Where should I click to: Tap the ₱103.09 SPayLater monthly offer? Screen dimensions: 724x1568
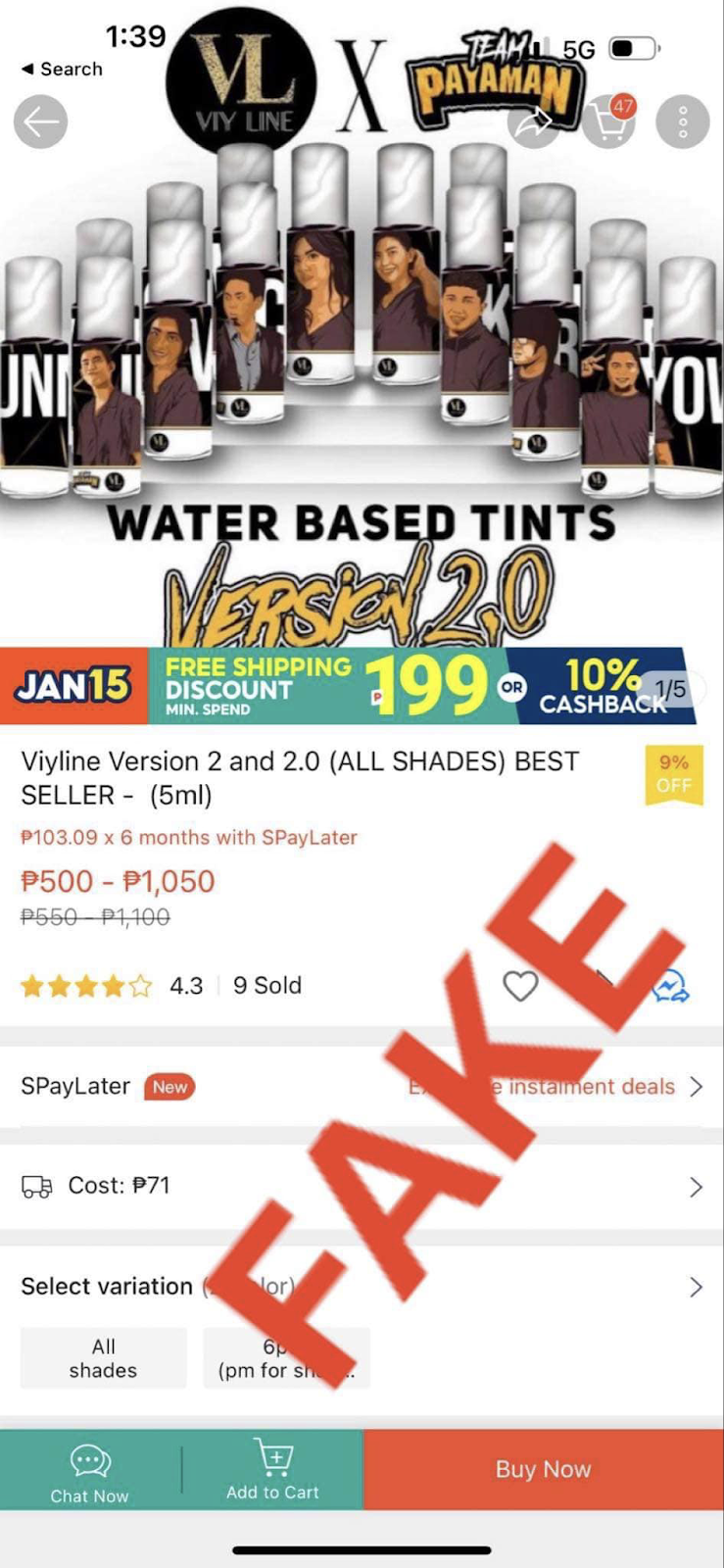point(189,838)
